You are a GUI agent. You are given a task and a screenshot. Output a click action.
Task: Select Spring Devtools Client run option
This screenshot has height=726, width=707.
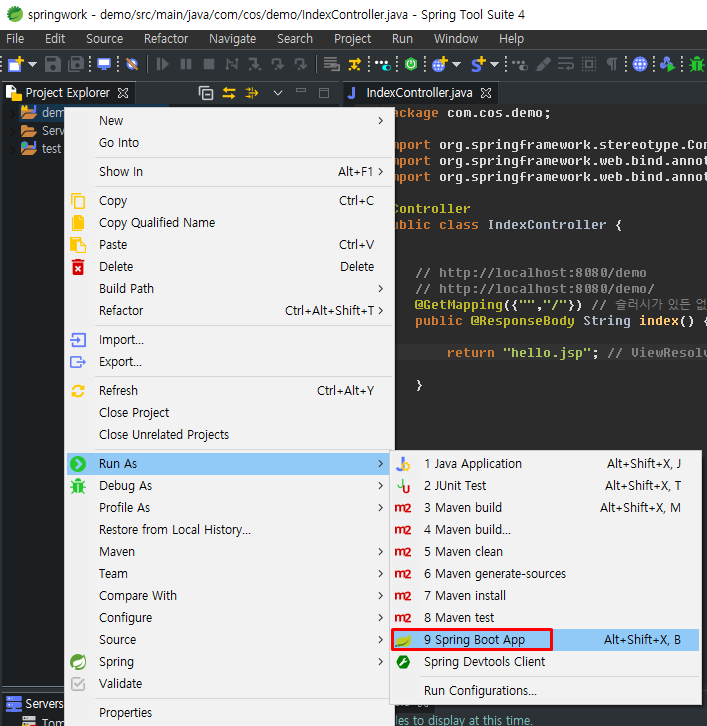[x=545, y=662]
